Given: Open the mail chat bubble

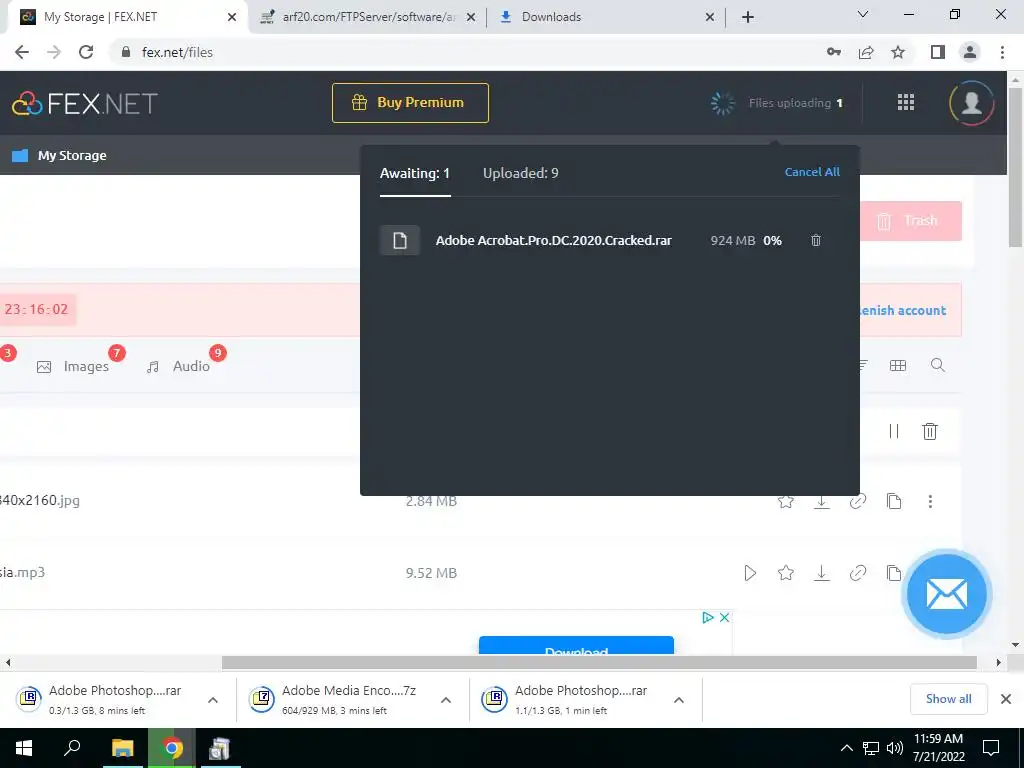Looking at the screenshot, I should tap(947, 594).
